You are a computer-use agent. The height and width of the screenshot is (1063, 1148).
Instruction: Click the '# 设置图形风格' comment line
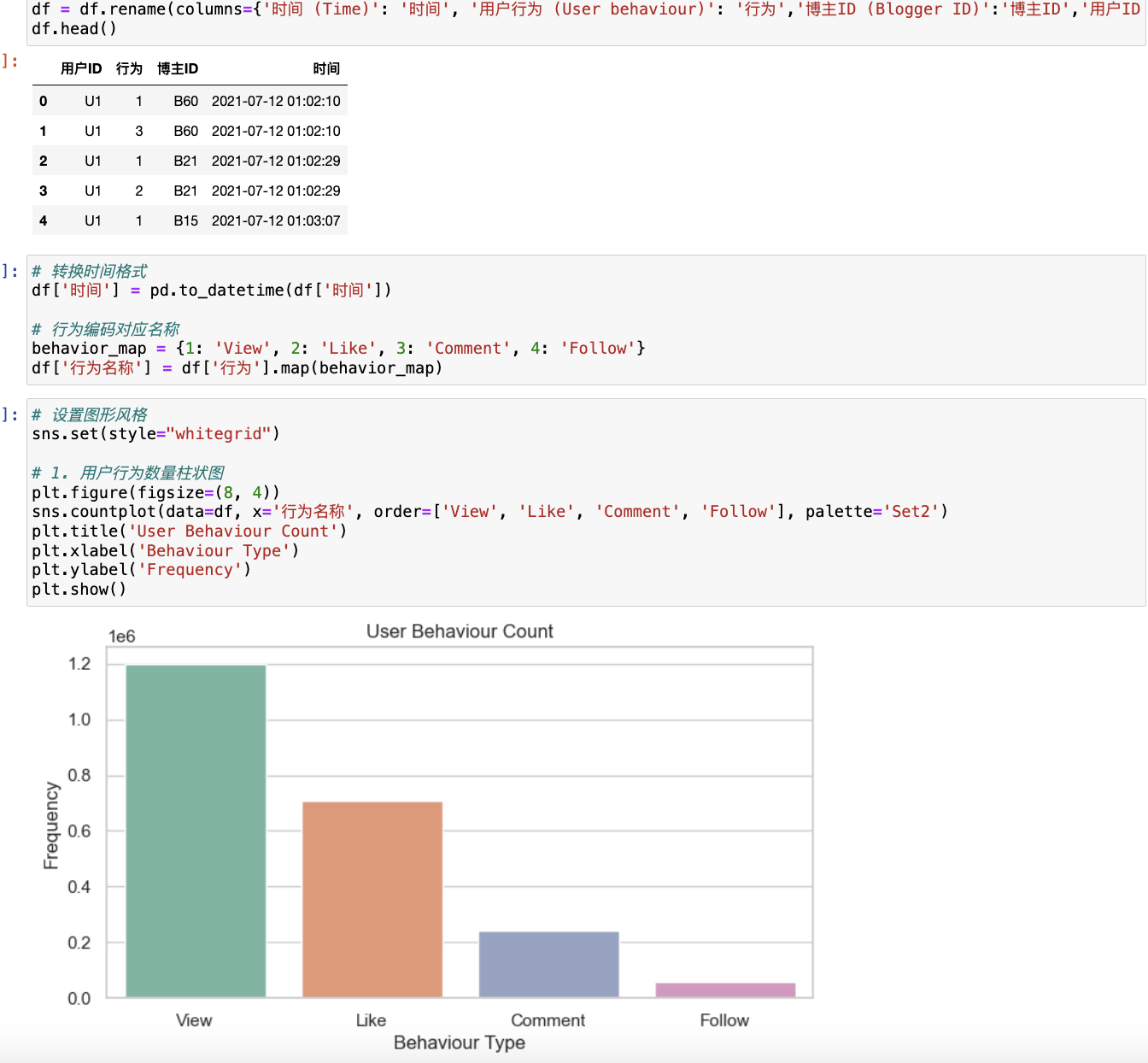click(90, 415)
